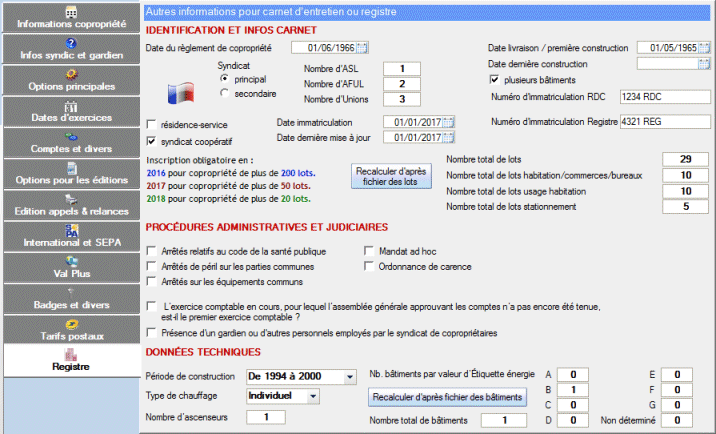The width and height of the screenshot is (716, 434).
Task: Check Arrêtés de péril sur les parties communes
Action: tap(151, 266)
